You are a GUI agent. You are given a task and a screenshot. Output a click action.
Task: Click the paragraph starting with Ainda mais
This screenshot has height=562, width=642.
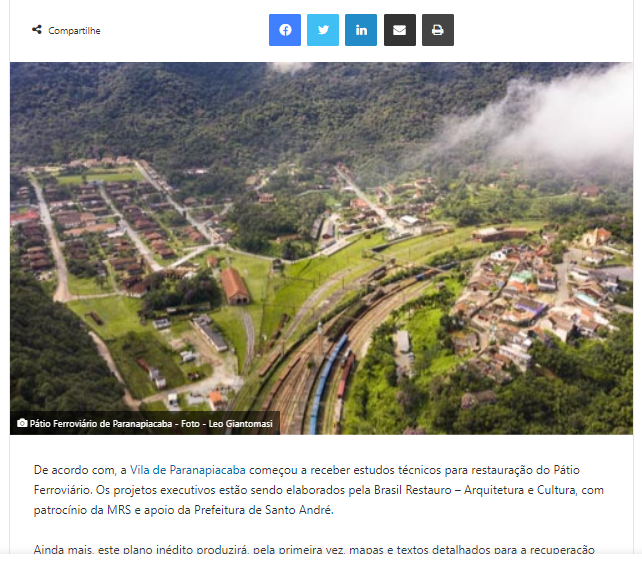(x=314, y=549)
